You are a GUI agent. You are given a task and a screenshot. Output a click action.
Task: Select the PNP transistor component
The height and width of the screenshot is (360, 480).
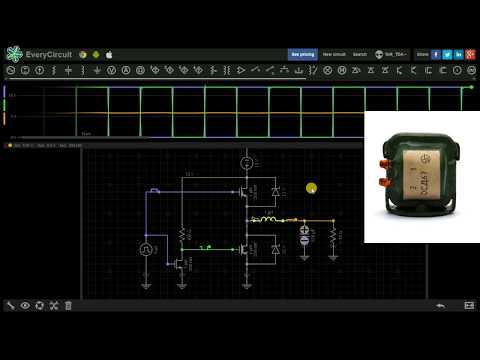414,70
